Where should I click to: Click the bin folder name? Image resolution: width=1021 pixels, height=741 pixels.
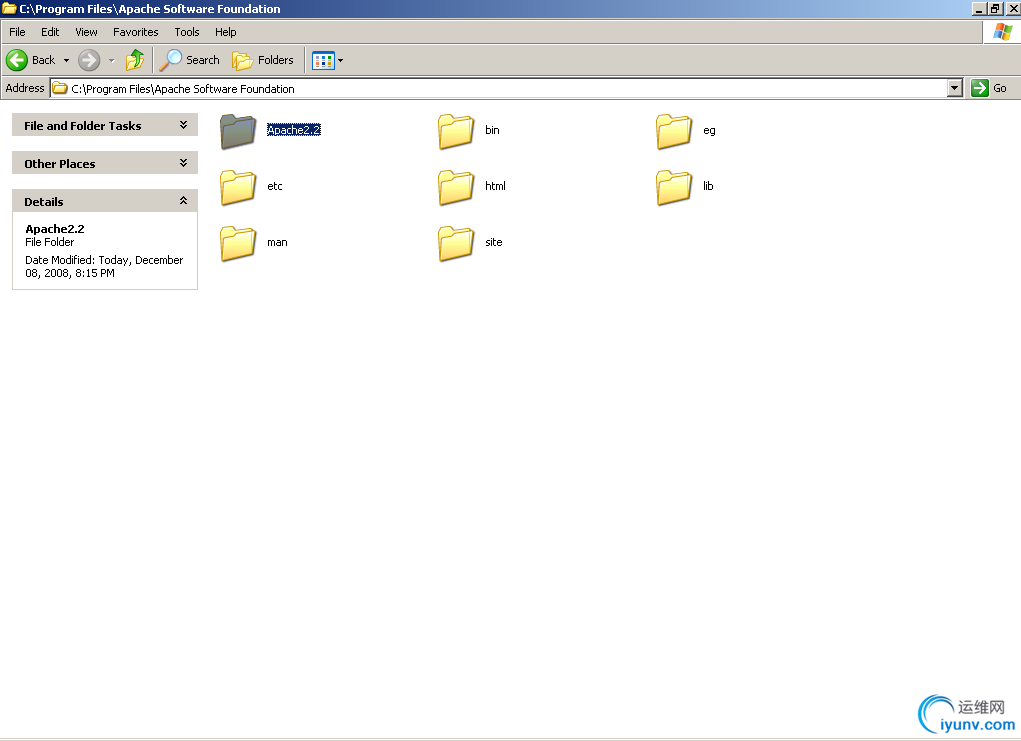[492, 130]
